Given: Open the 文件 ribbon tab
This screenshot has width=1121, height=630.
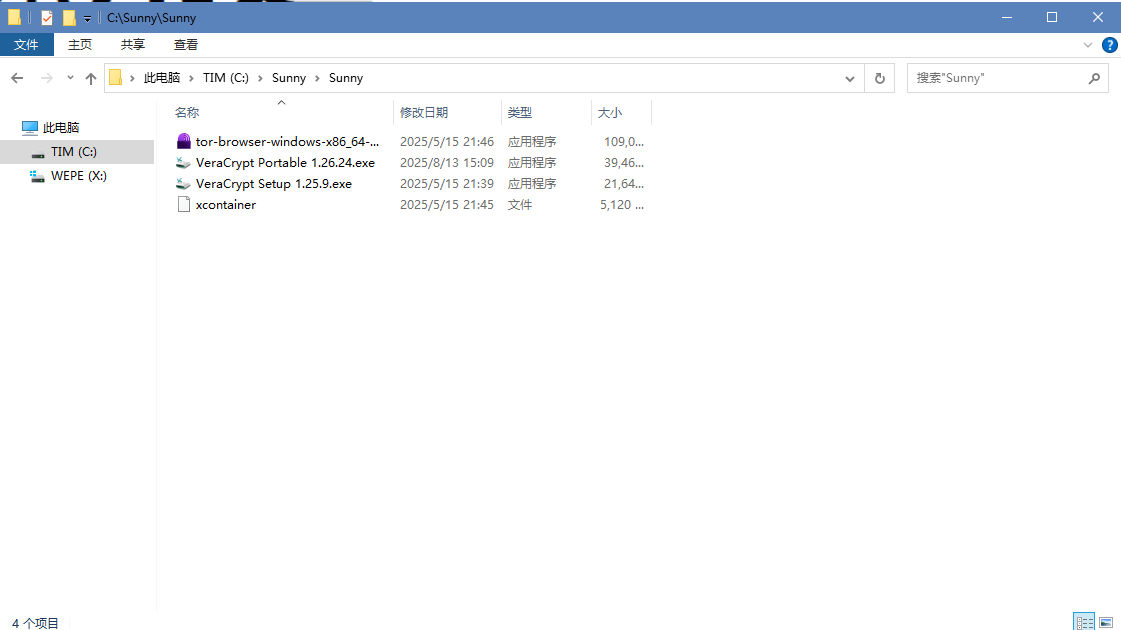Looking at the screenshot, I should [x=26, y=44].
